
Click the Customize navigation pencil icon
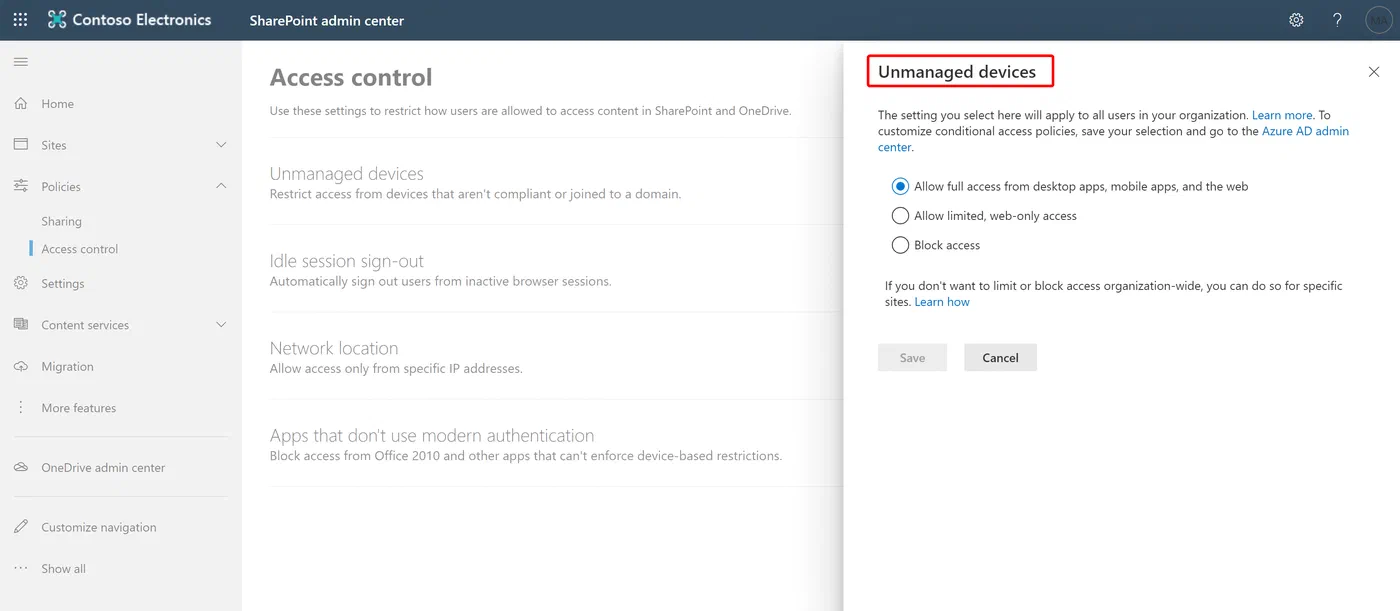[x=21, y=527]
